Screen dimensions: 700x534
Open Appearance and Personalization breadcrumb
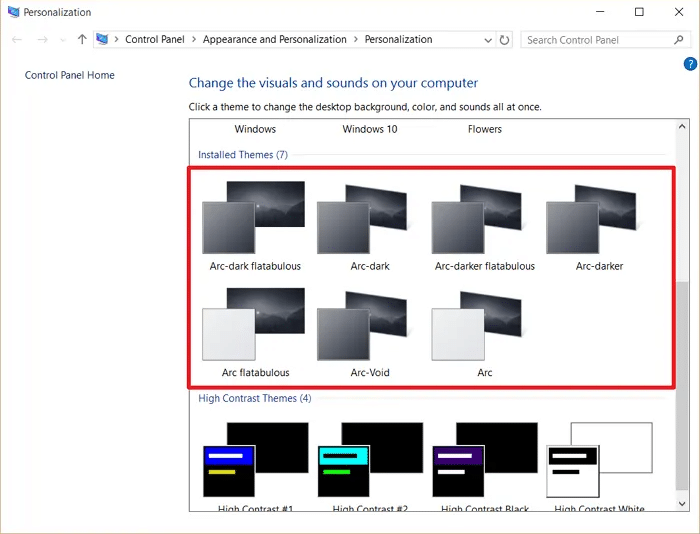tap(274, 40)
